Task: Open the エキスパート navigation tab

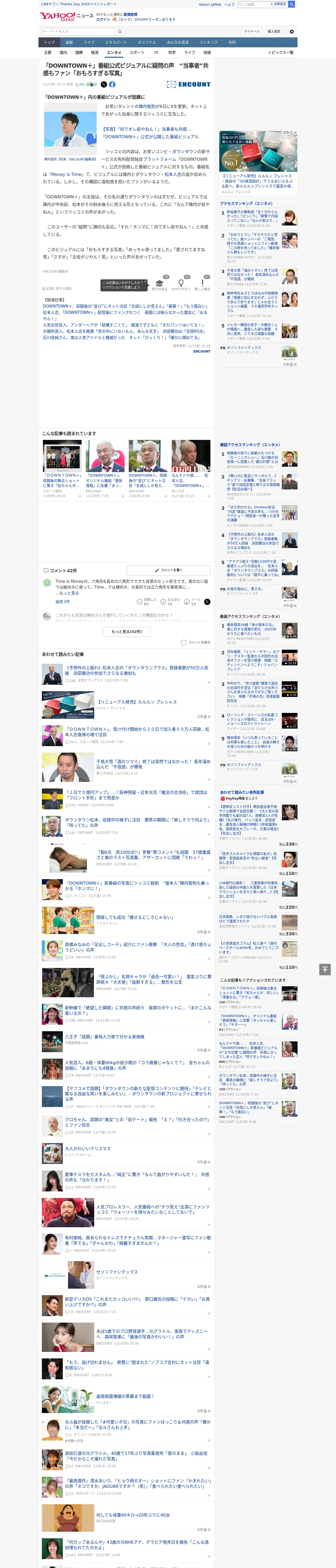Action: [116, 43]
